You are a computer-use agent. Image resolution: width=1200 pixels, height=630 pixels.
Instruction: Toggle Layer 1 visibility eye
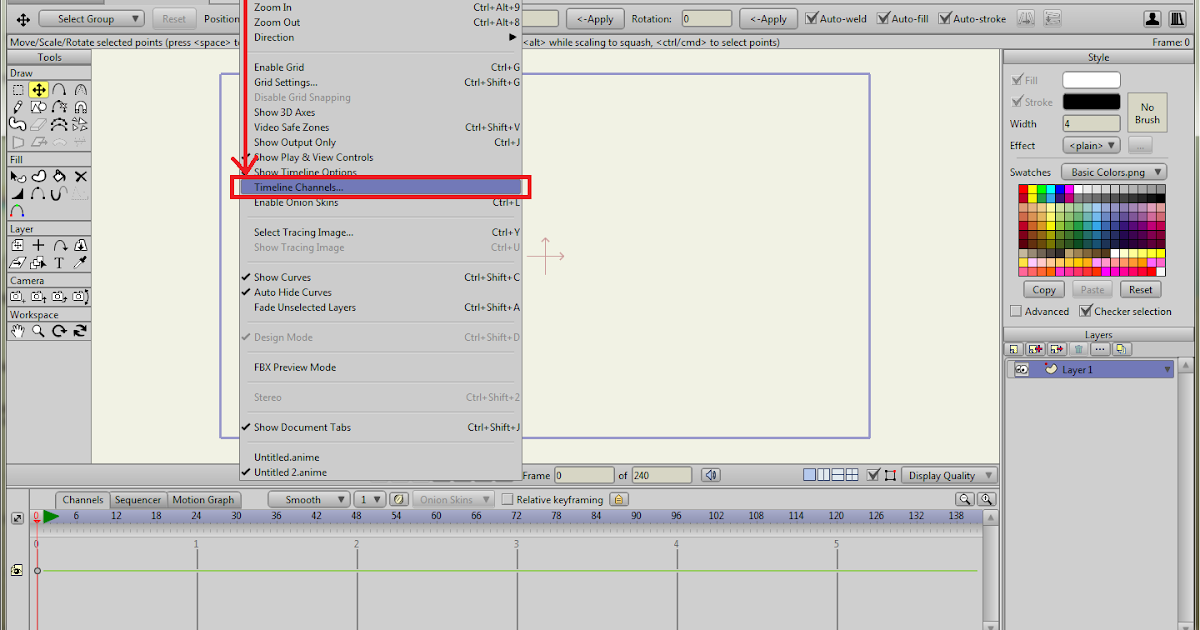tap(1021, 369)
